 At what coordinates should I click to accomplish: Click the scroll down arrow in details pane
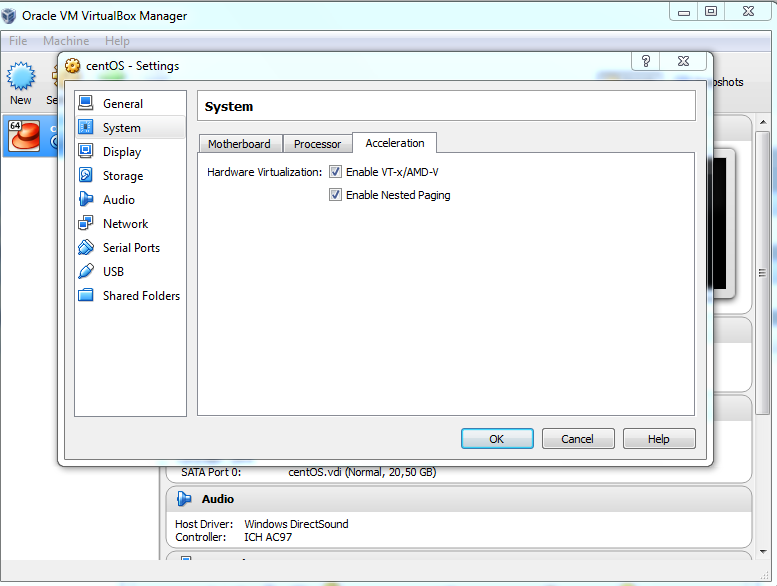(x=763, y=551)
